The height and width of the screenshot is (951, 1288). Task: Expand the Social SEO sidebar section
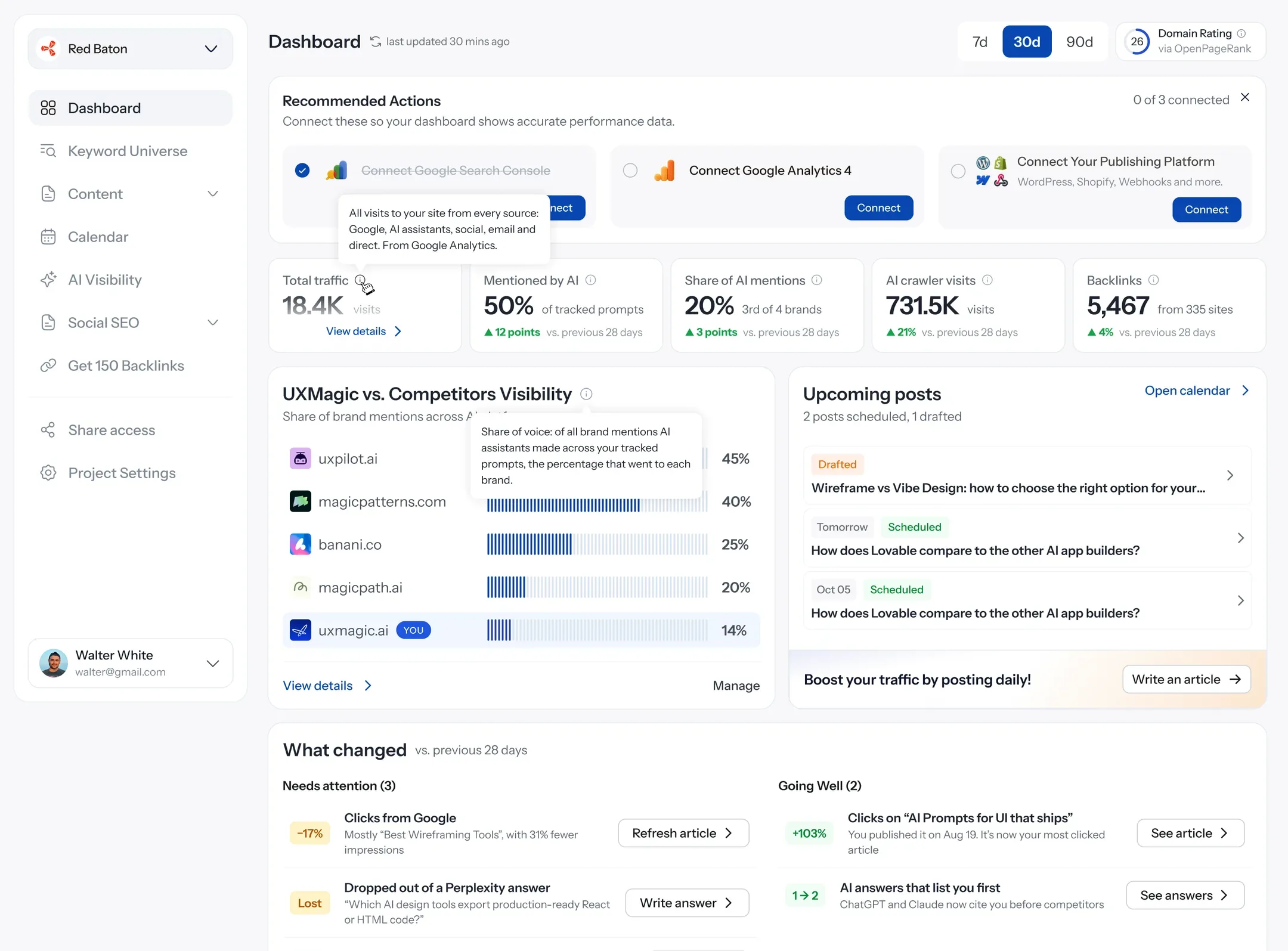[x=213, y=323]
